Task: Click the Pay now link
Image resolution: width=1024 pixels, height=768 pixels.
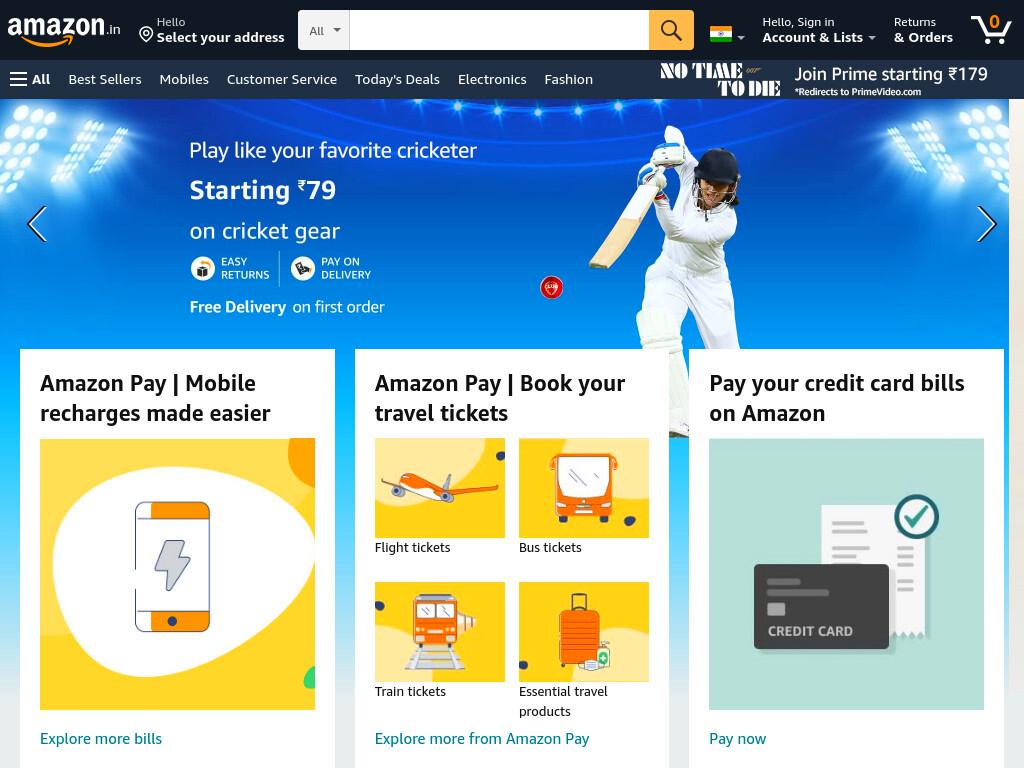Action: tap(737, 739)
